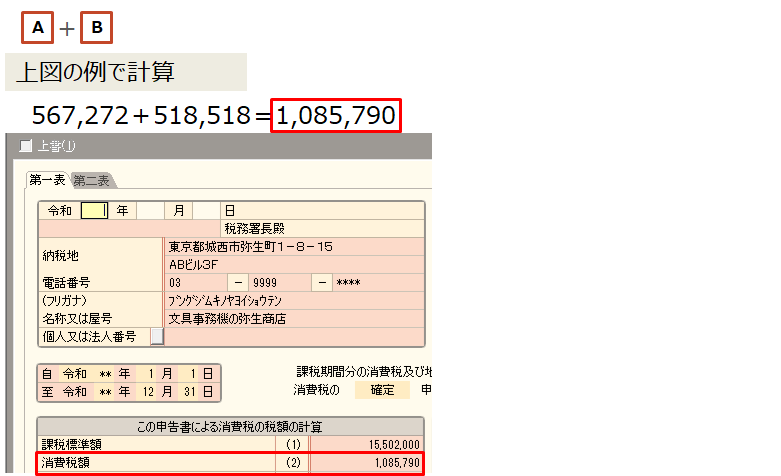Image resolution: width=781 pixels, height=476 pixels.
Task: Click the 課税標準額 row label
Action: (71, 444)
